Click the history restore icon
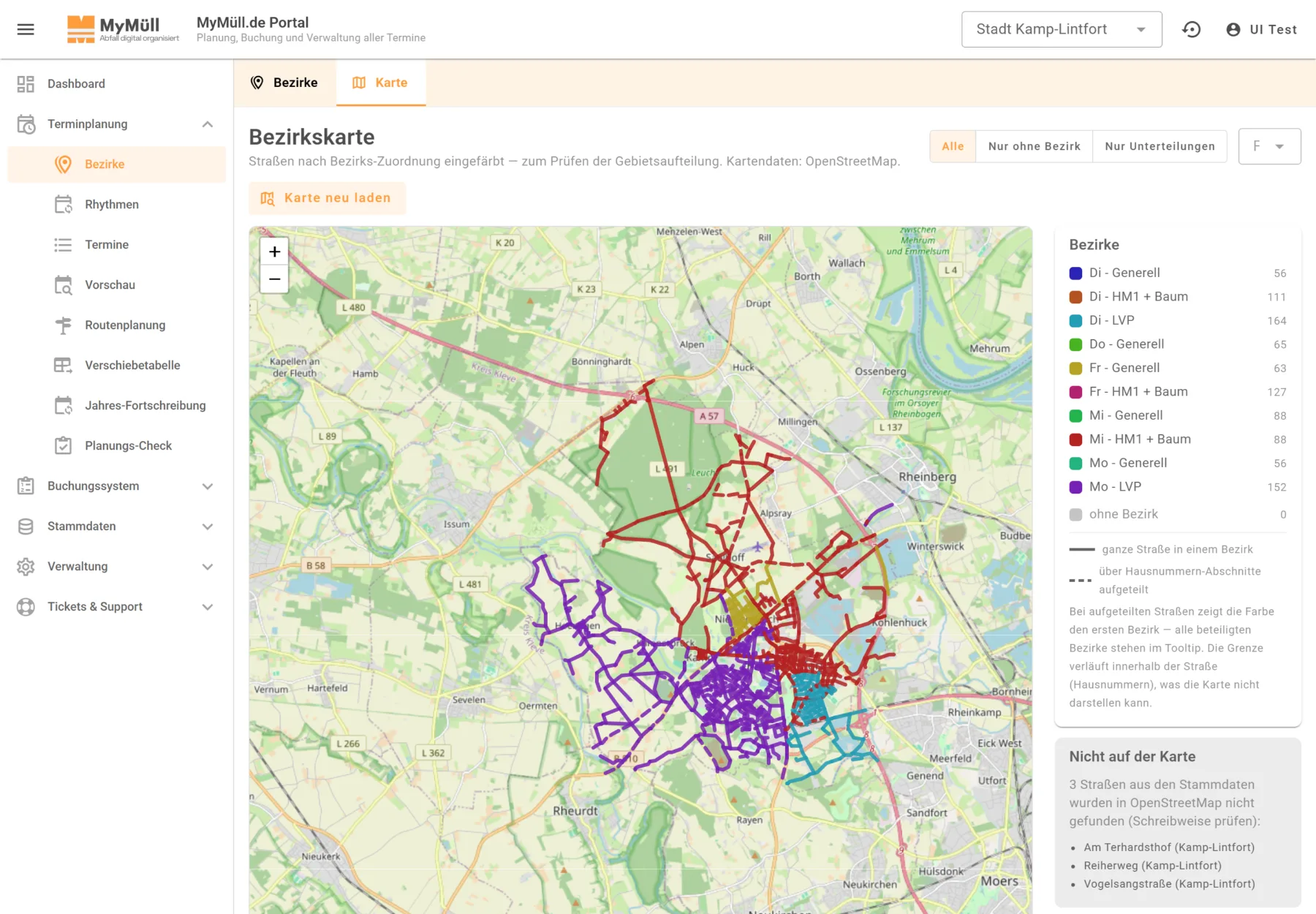The image size is (1316, 914). [1192, 29]
